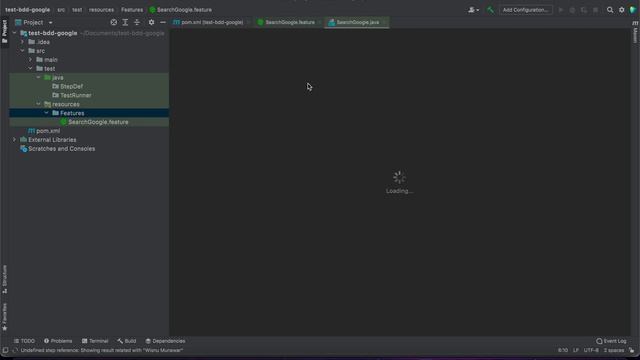Viewport: 640px width, 360px height.
Task: Change file encoding UTF-8
Action: 591,350
